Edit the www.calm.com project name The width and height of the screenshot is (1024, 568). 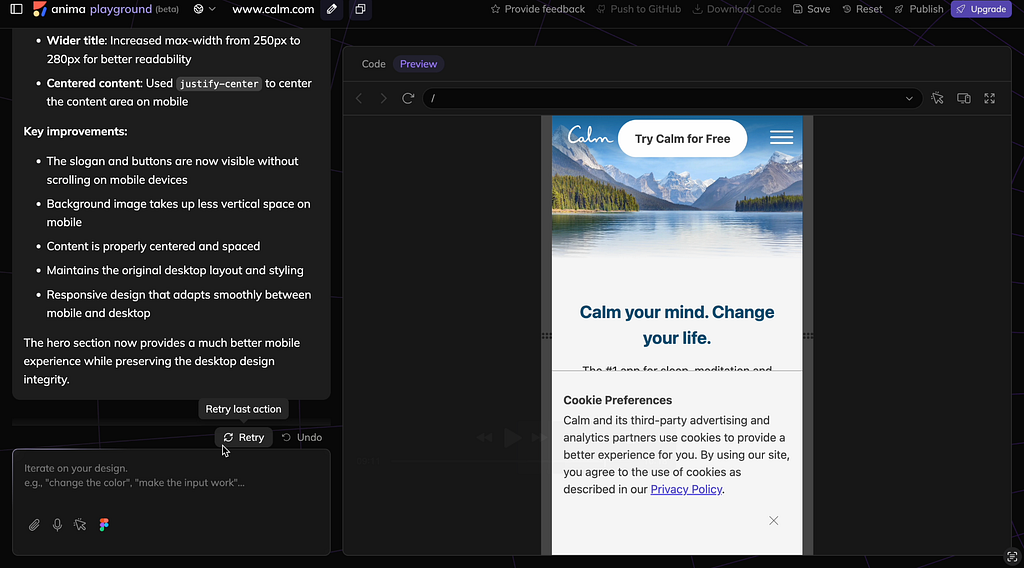332,9
